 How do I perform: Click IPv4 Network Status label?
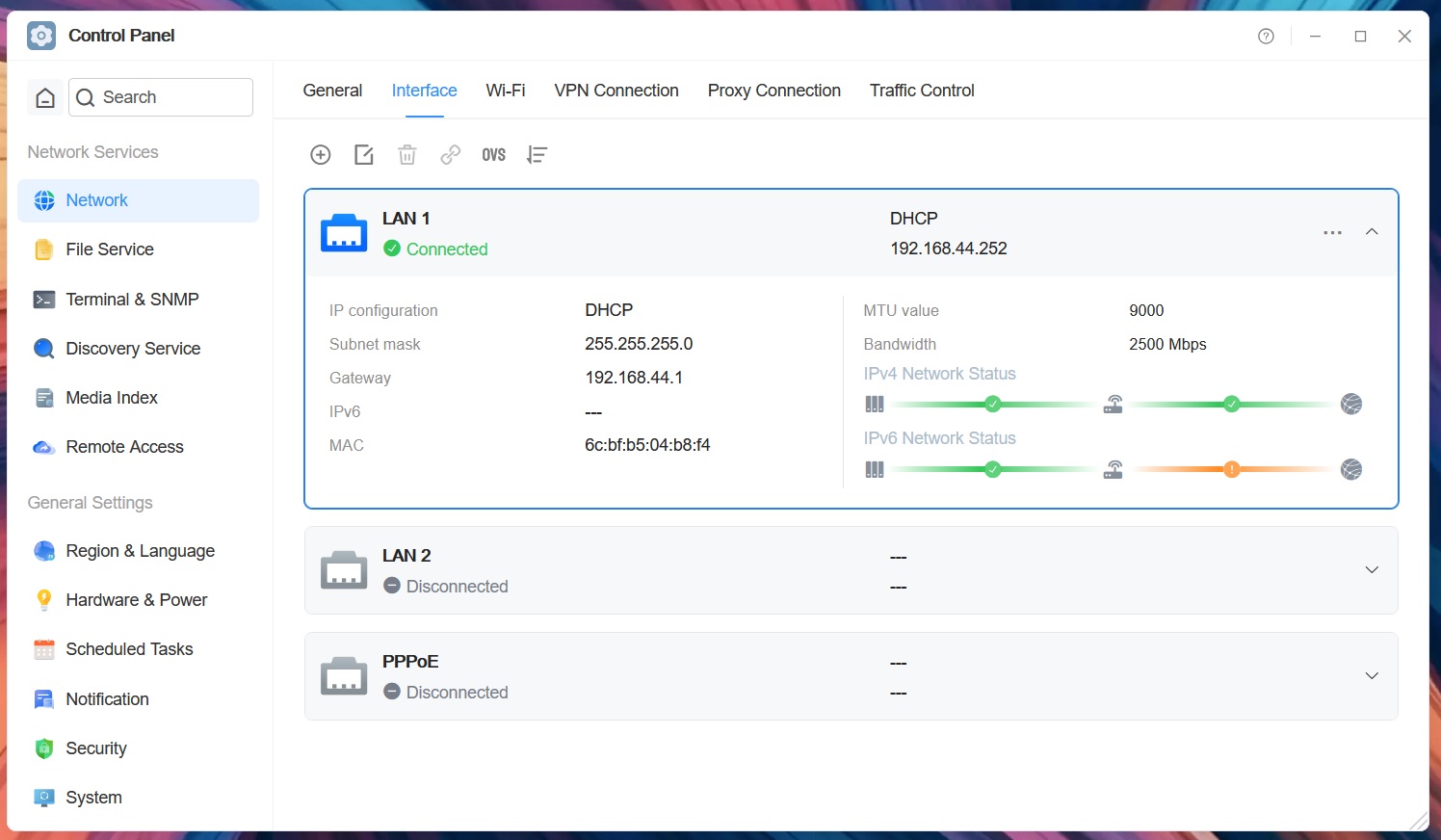[939, 374]
